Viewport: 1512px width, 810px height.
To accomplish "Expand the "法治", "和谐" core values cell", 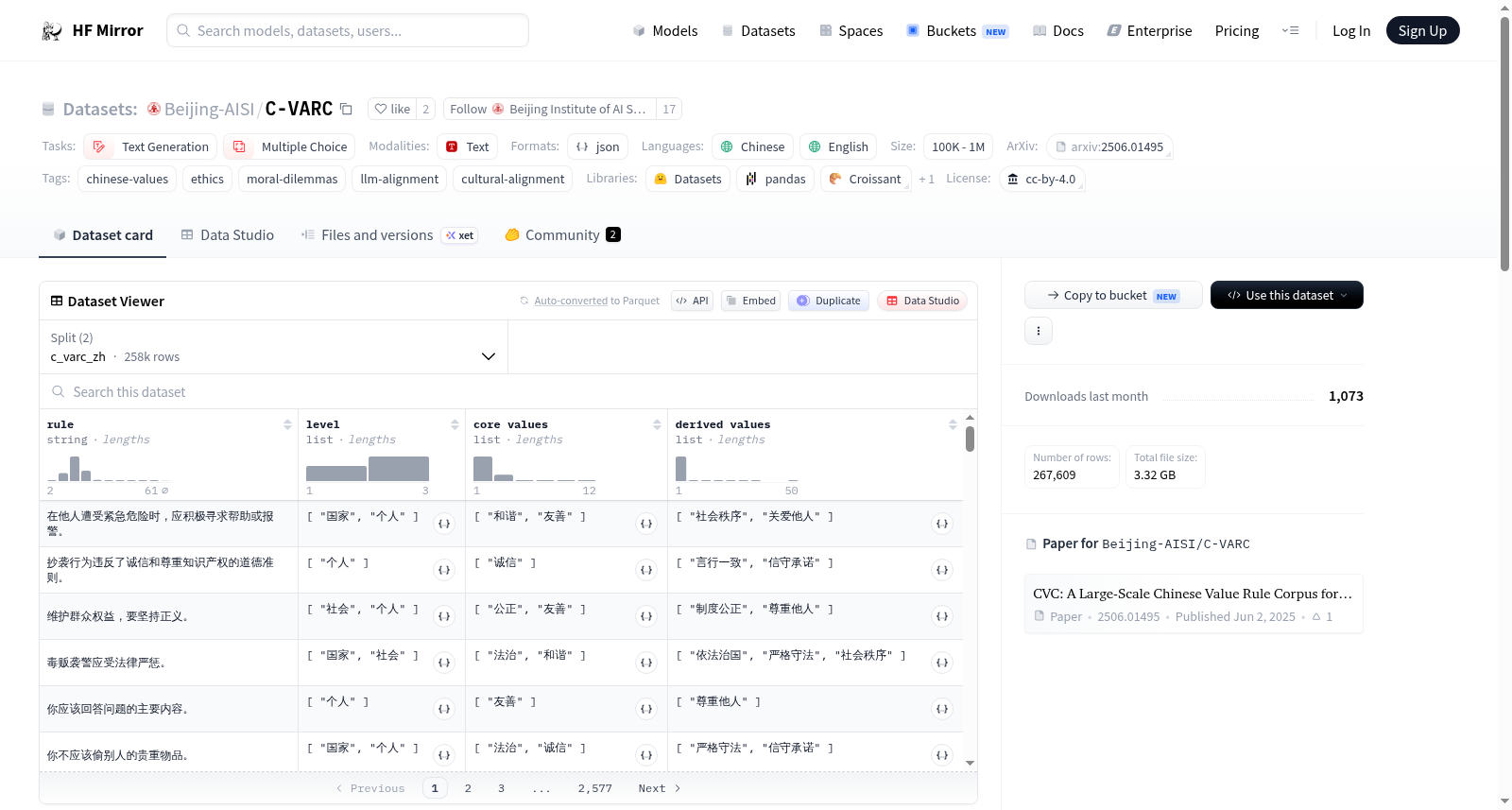I will [x=646, y=663].
